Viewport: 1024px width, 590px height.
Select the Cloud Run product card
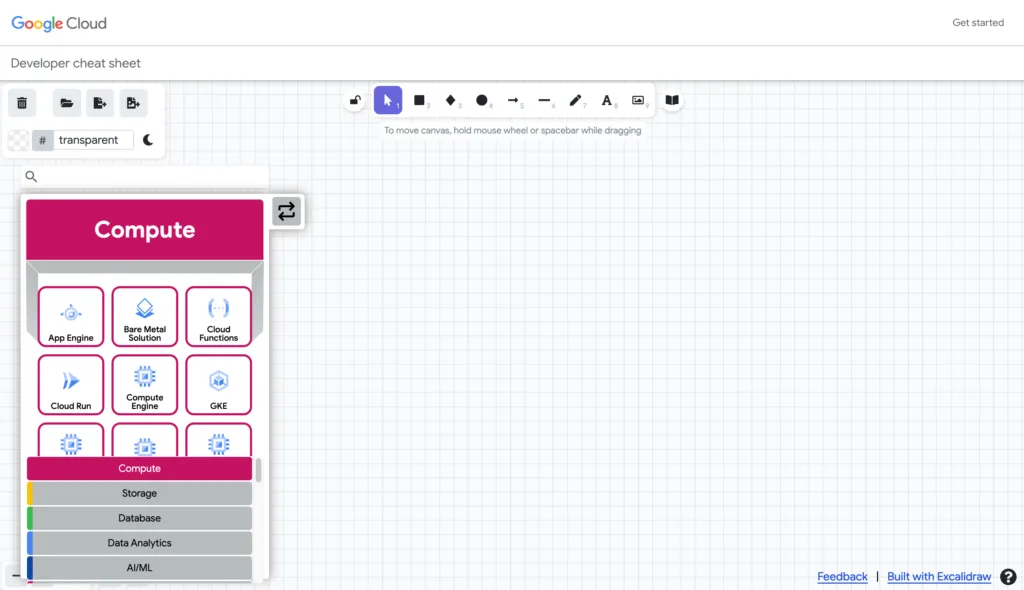pos(71,385)
